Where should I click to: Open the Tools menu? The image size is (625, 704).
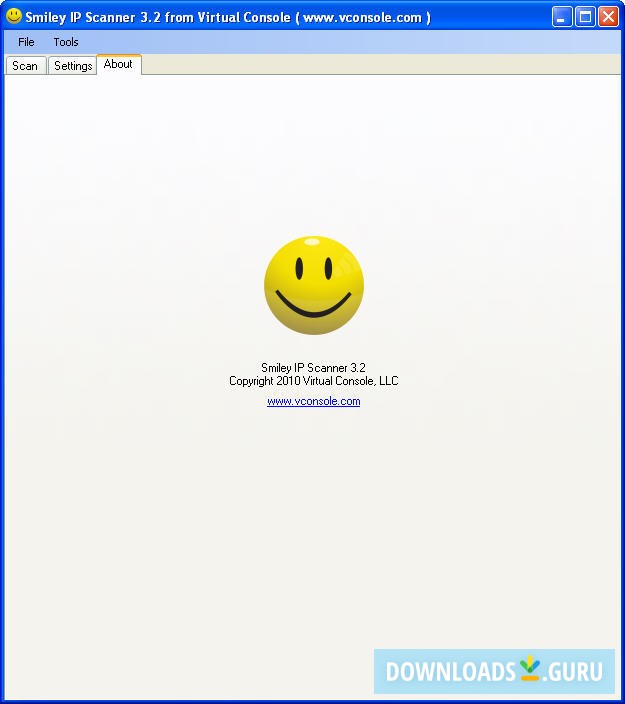(66, 42)
